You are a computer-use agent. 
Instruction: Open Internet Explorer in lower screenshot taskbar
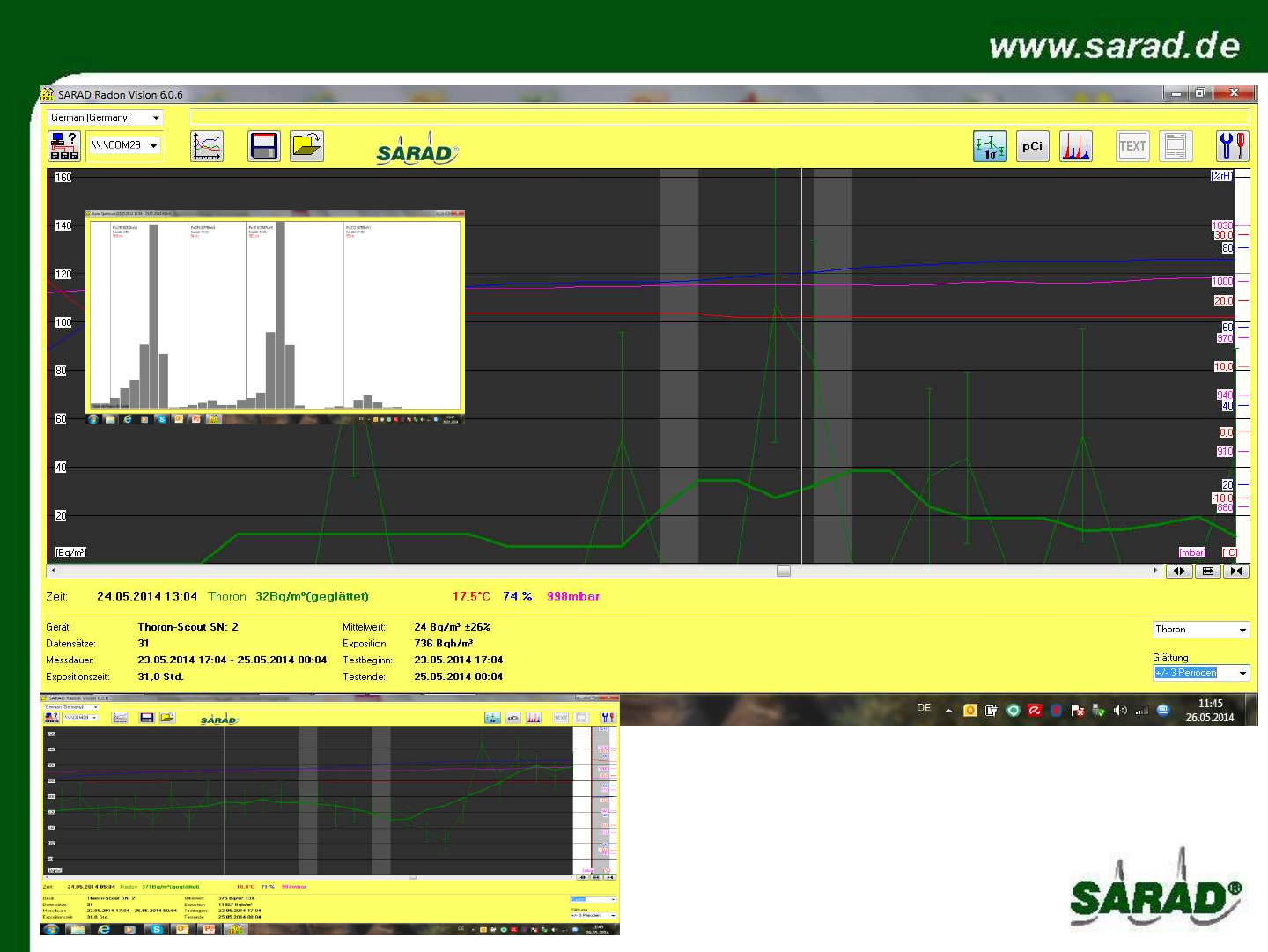tap(103, 929)
